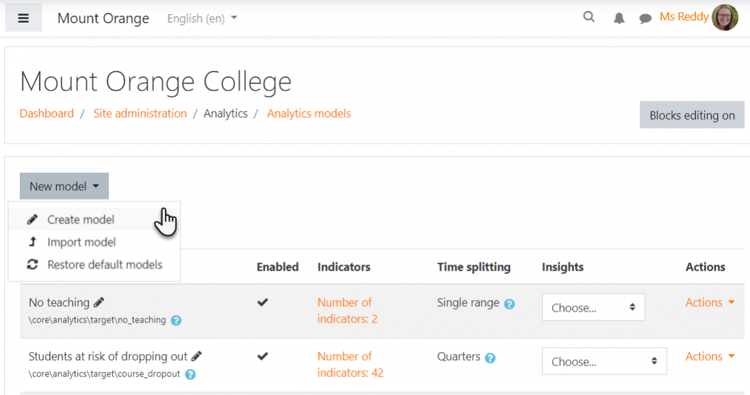Image resolution: width=750 pixels, height=395 pixels.
Task: Click the search magnifier icon
Action: coord(589,17)
